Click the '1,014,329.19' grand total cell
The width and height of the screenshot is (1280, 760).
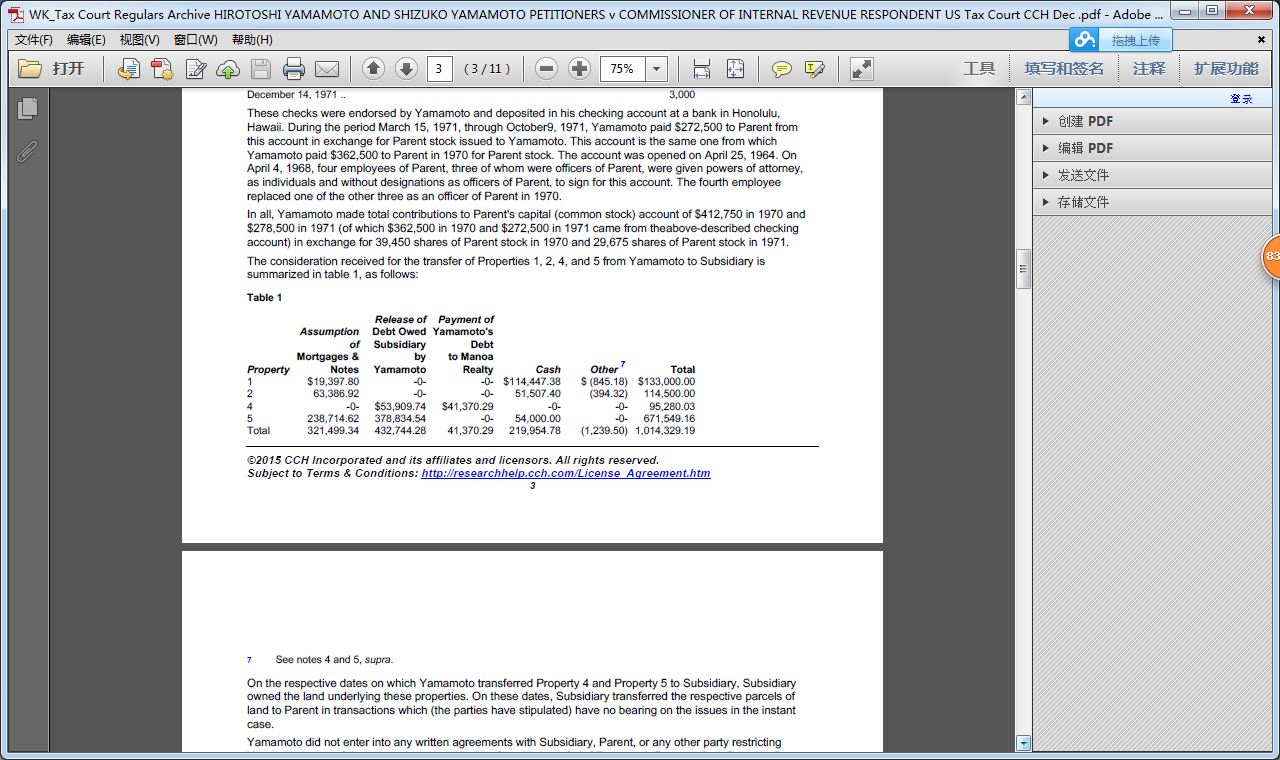coord(665,430)
